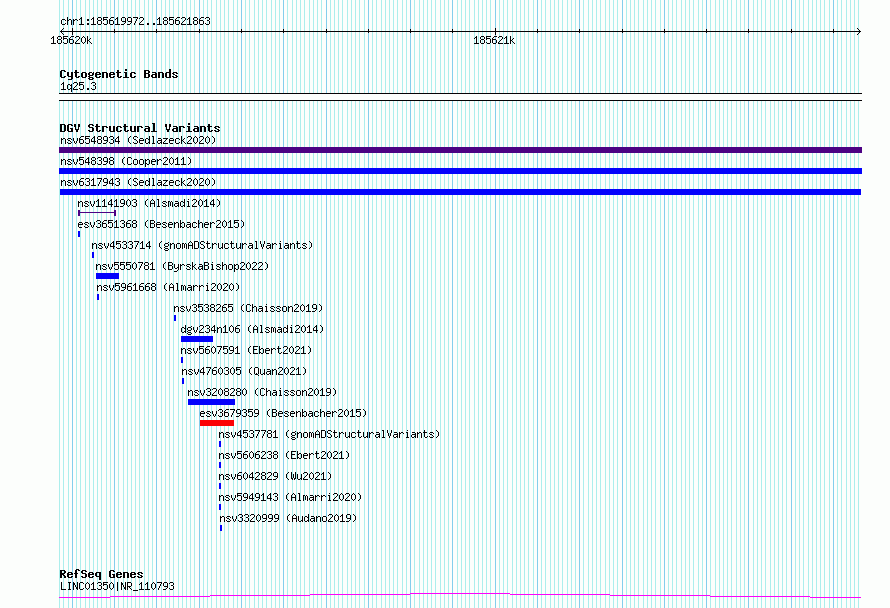Click the ruler's right arrow end
This screenshot has width=890, height=608.
[x=859, y=31]
